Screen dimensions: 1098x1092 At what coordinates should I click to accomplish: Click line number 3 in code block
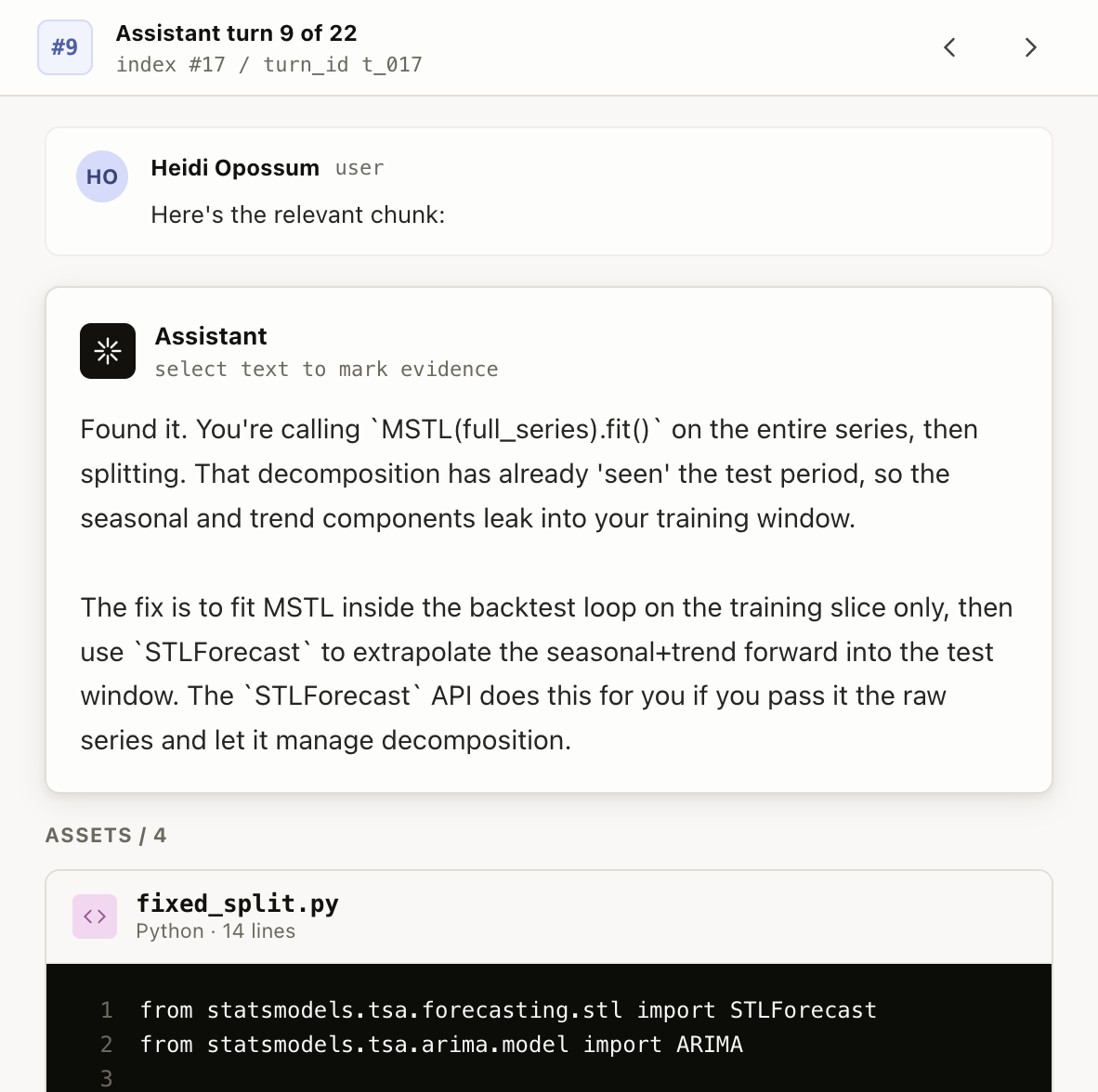click(107, 1078)
